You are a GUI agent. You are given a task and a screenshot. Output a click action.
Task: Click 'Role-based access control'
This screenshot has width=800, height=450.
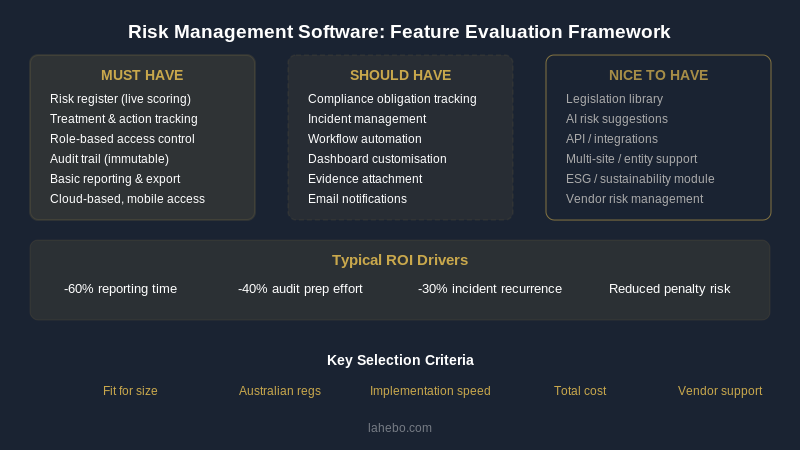tap(122, 139)
